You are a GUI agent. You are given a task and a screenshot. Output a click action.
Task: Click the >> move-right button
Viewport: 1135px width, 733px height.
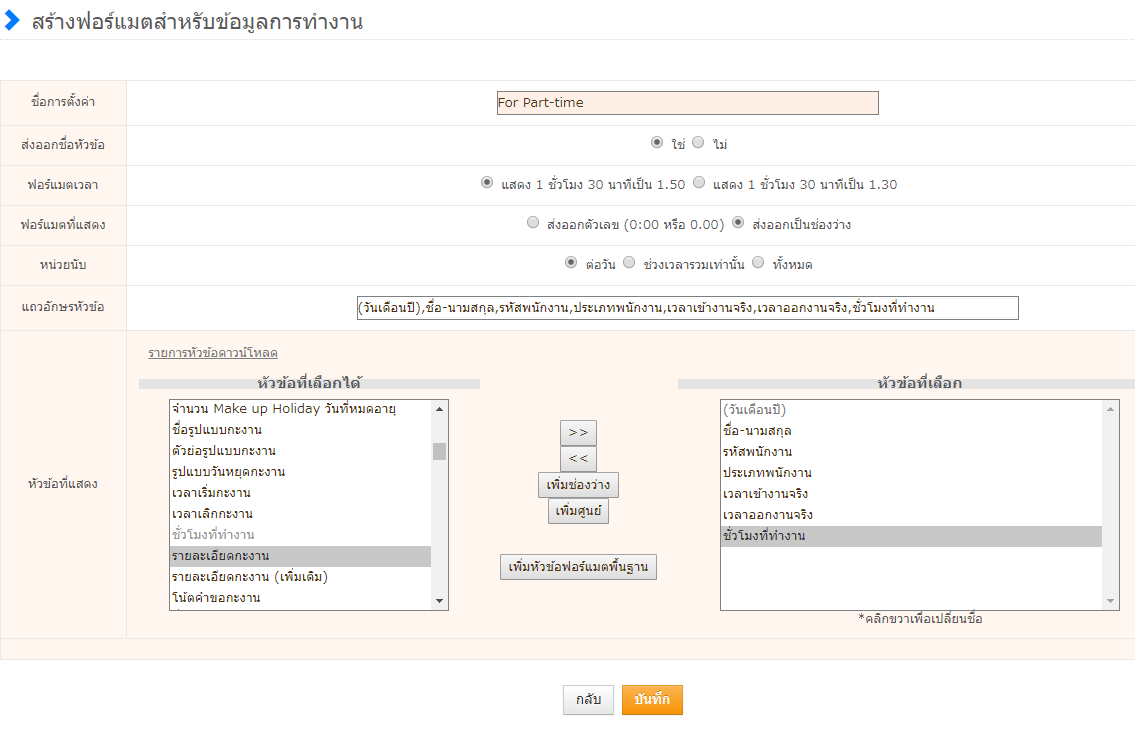(578, 433)
